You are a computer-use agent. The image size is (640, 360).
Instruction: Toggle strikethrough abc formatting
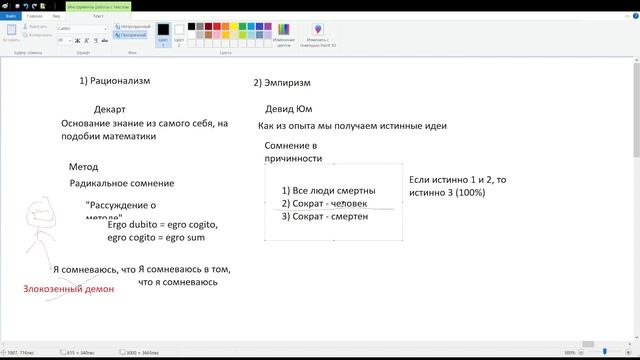tap(104, 40)
